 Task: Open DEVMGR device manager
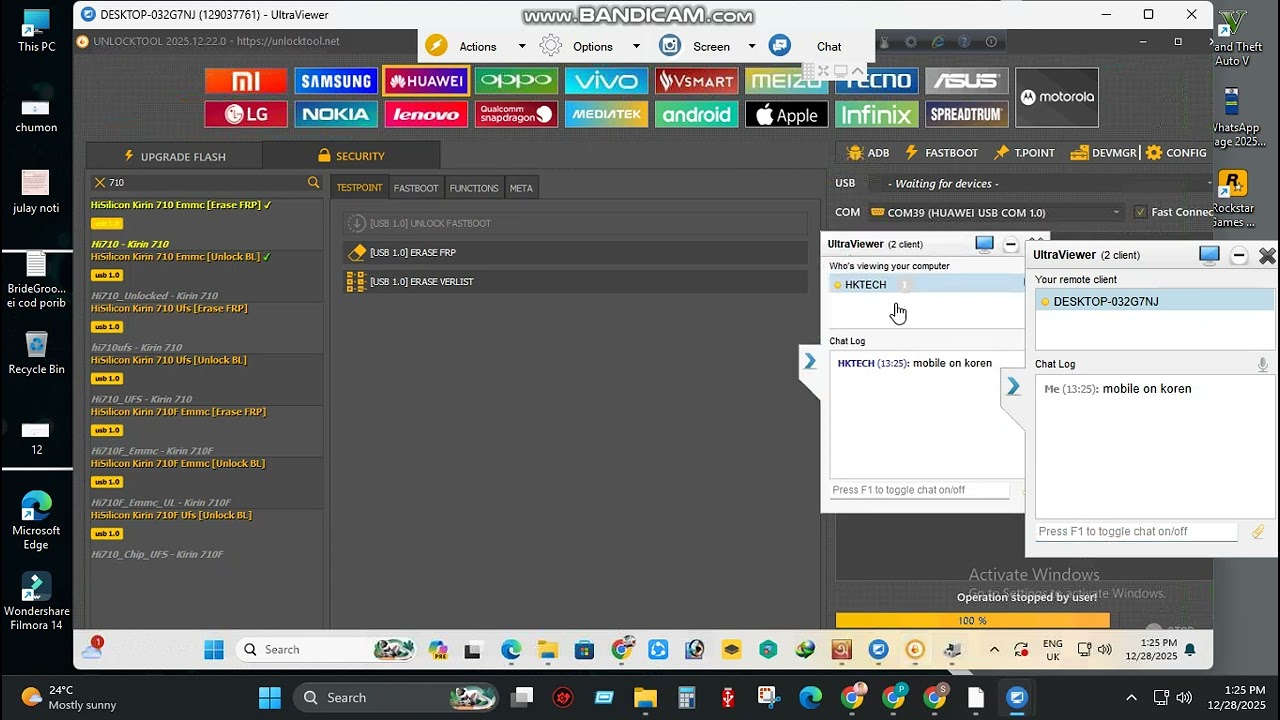coord(1103,153)
